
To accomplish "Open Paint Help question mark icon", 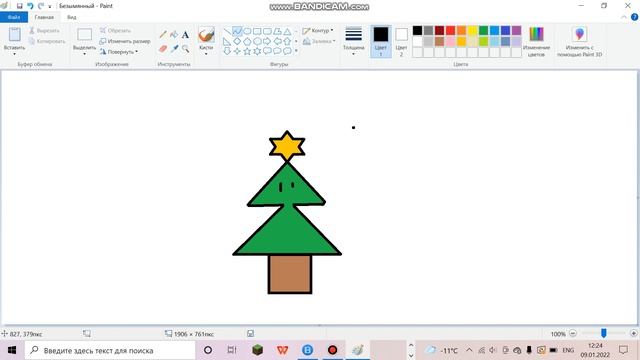I will click(634, 17).
